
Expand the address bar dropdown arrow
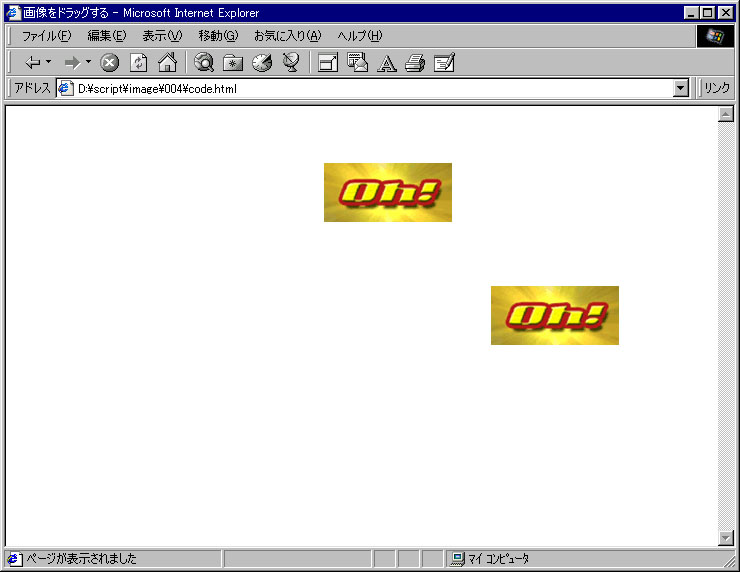pyautogui.click(x=681, y=88)
